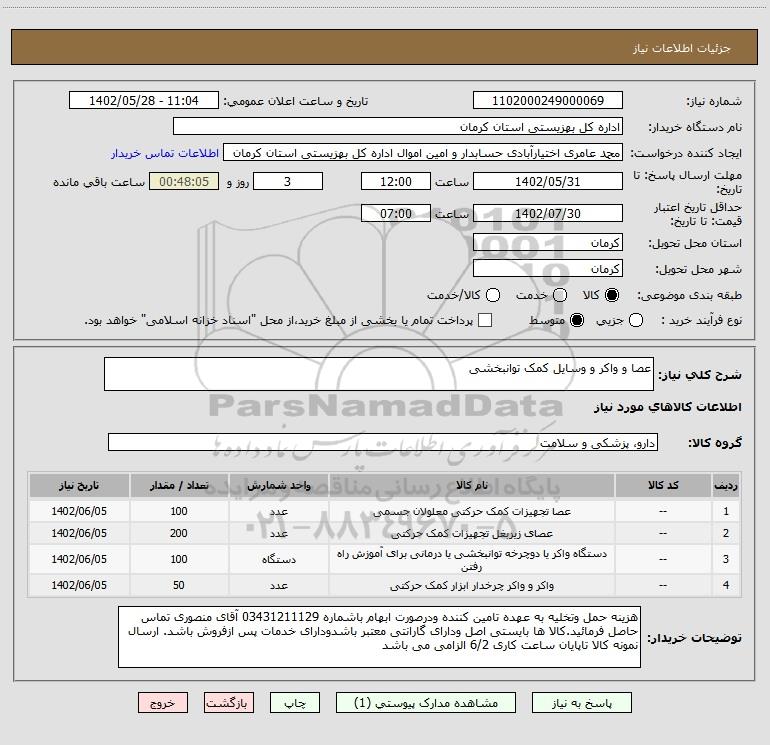The image size is (770, 745).
Task: Click the goods group field دارو، پزشکی و سلامت
Action: tap(383, 443)
